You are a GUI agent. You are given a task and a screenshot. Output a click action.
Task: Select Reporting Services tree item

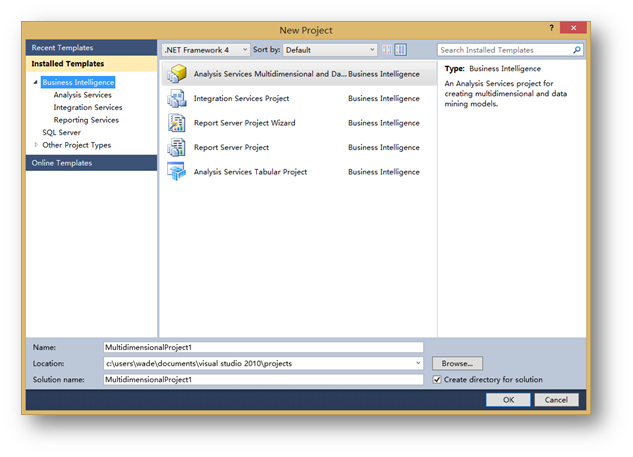pyautogui.click(x=86, y=120)
